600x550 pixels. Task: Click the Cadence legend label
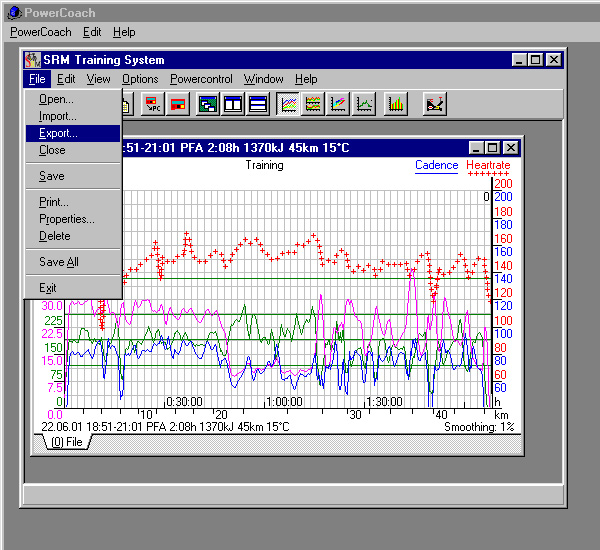437,165
